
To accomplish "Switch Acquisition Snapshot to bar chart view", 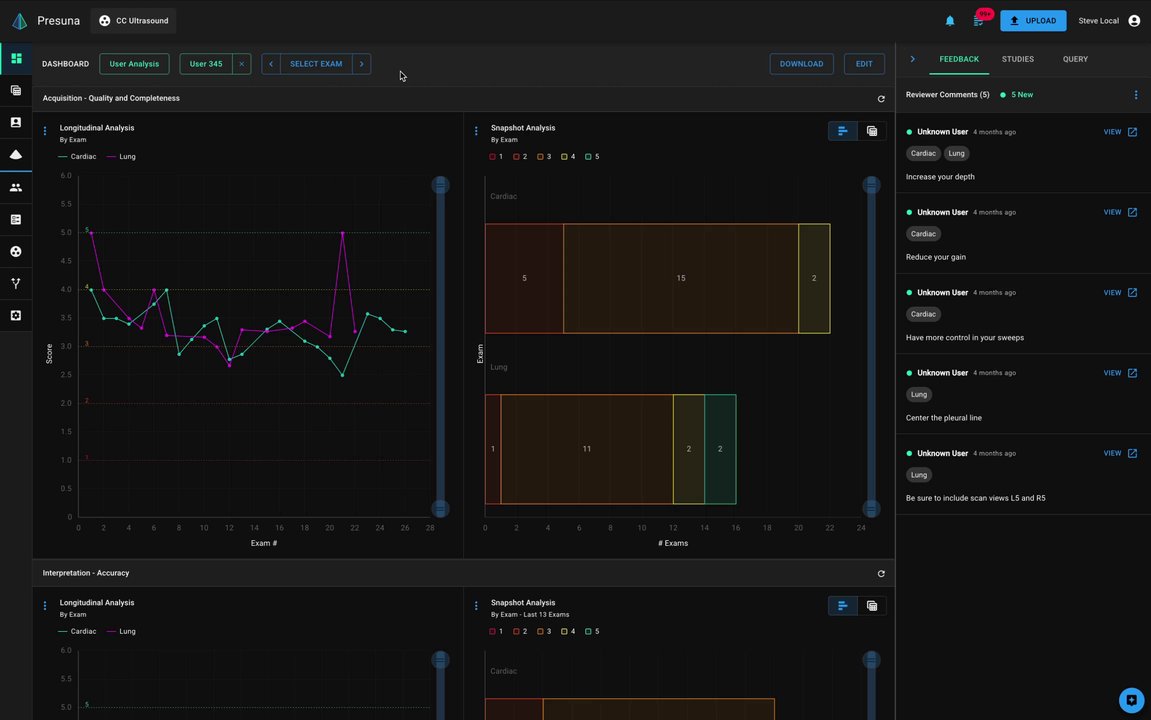I will [x=843, y=131].
